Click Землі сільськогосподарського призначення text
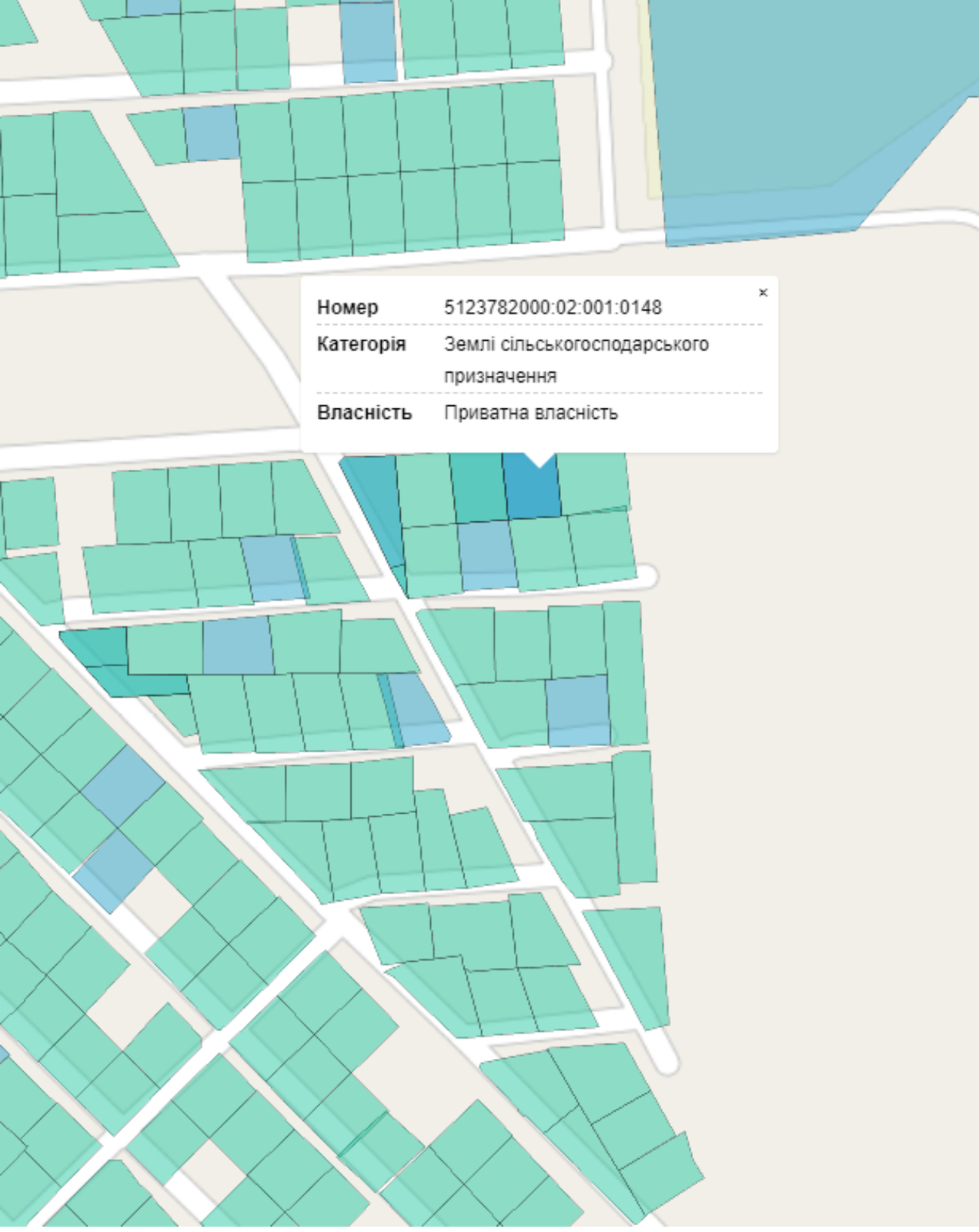 pos(576,360)
